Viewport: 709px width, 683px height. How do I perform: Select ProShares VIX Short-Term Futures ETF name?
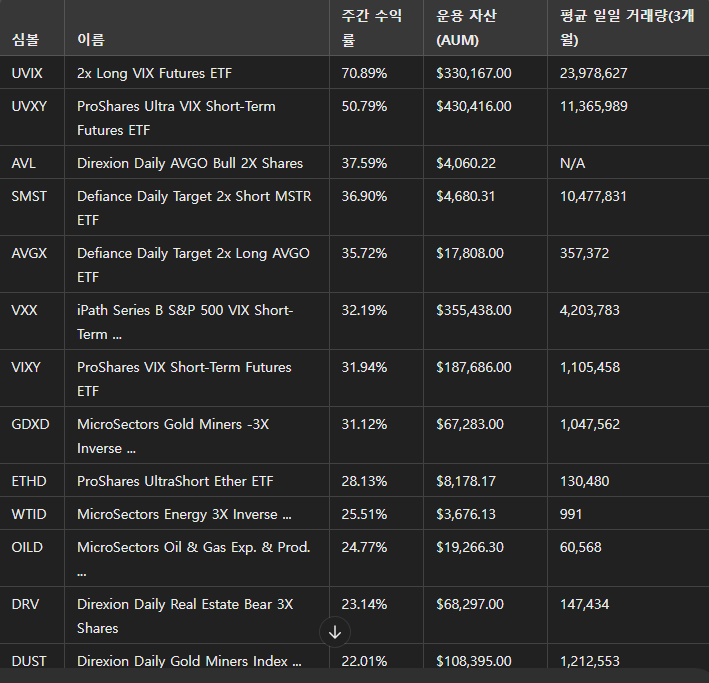184,379
